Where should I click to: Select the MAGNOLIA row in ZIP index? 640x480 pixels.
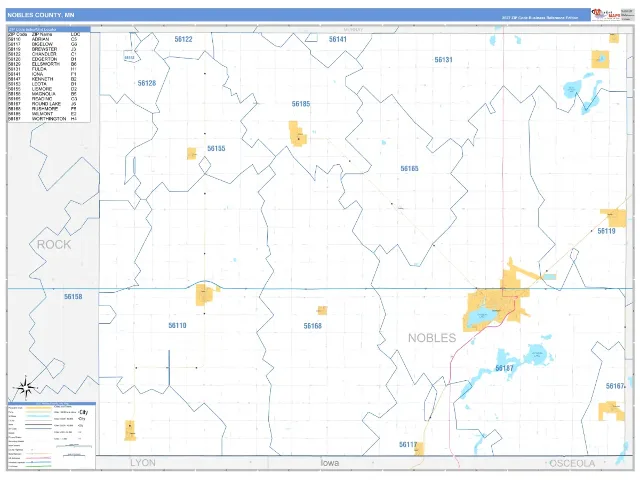tap(42, 94)
